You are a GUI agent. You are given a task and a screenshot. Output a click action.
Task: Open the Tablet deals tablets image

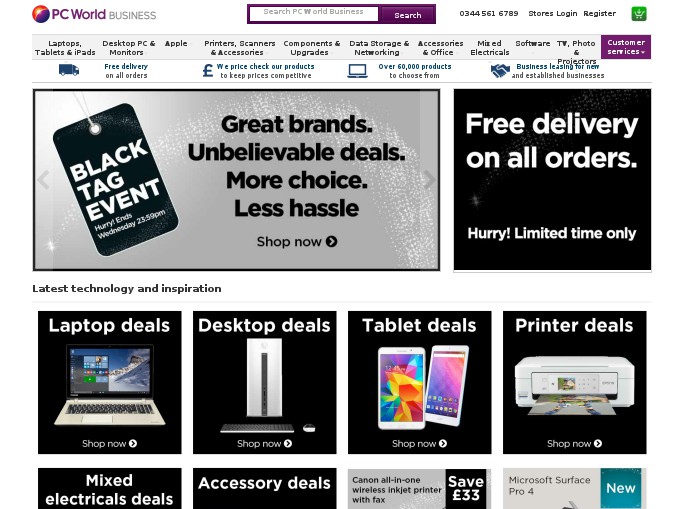pos(423,387)
